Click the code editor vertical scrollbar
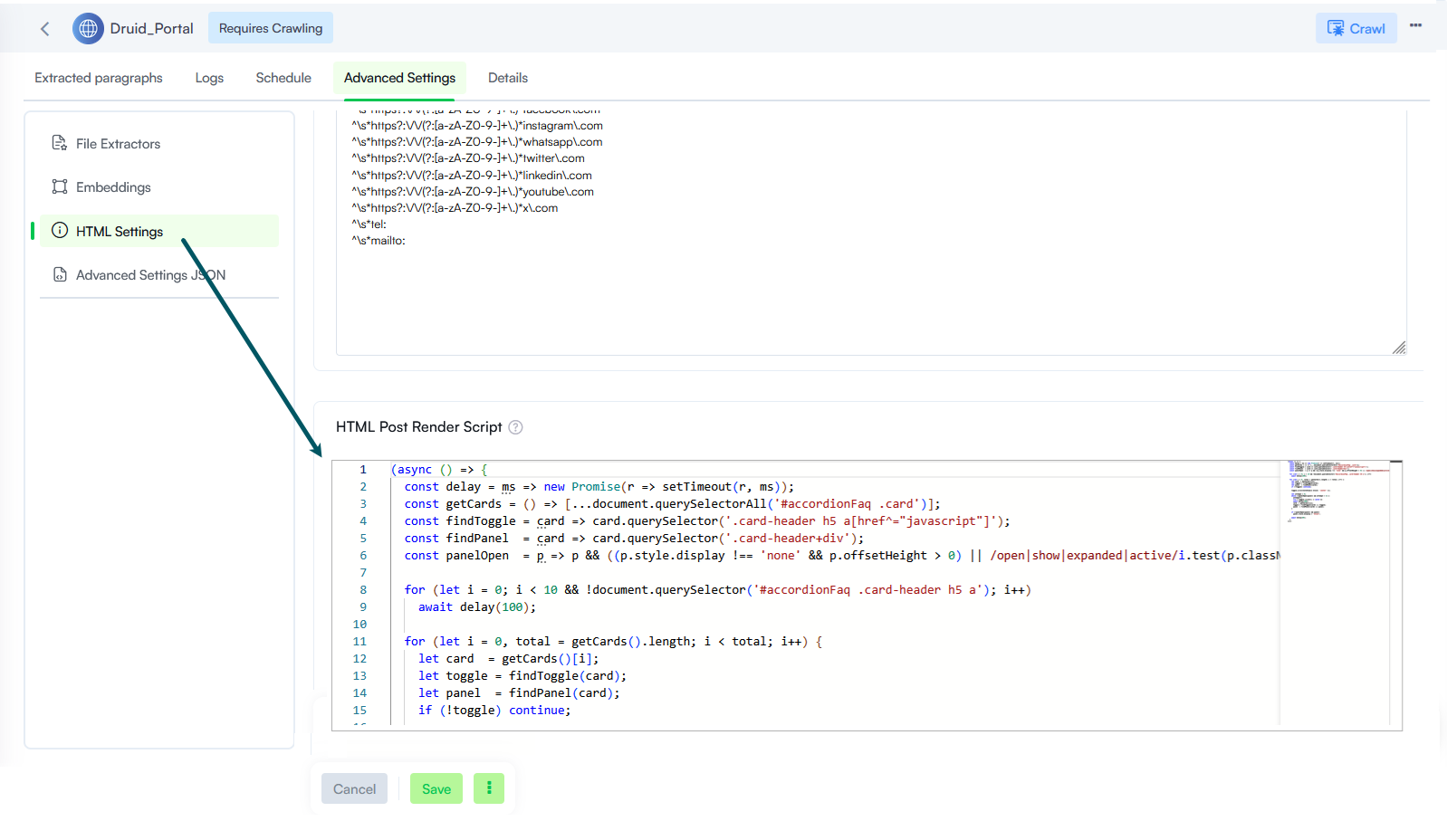 [1396, 593]
